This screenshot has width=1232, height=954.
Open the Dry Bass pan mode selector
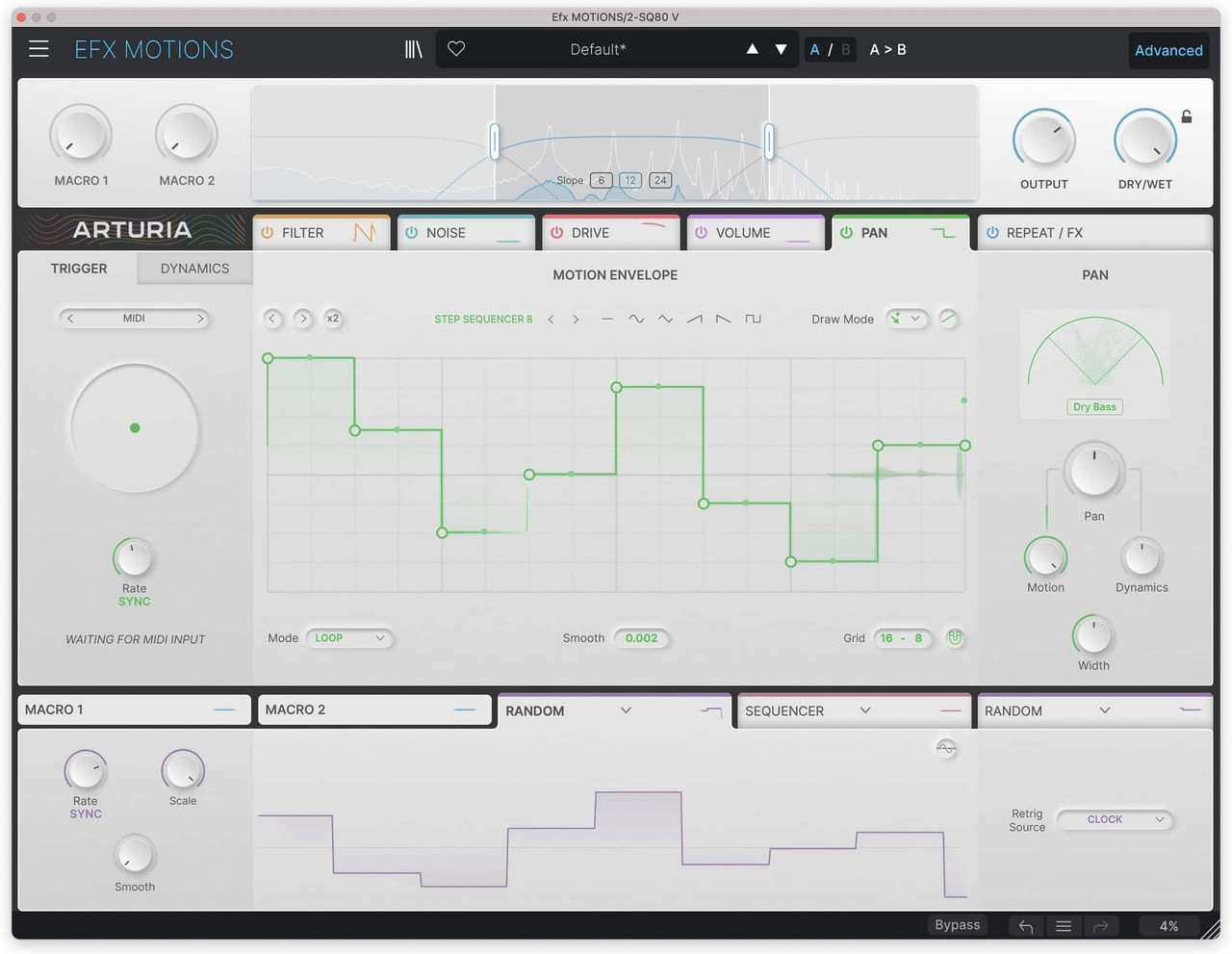coord(1095,407)
